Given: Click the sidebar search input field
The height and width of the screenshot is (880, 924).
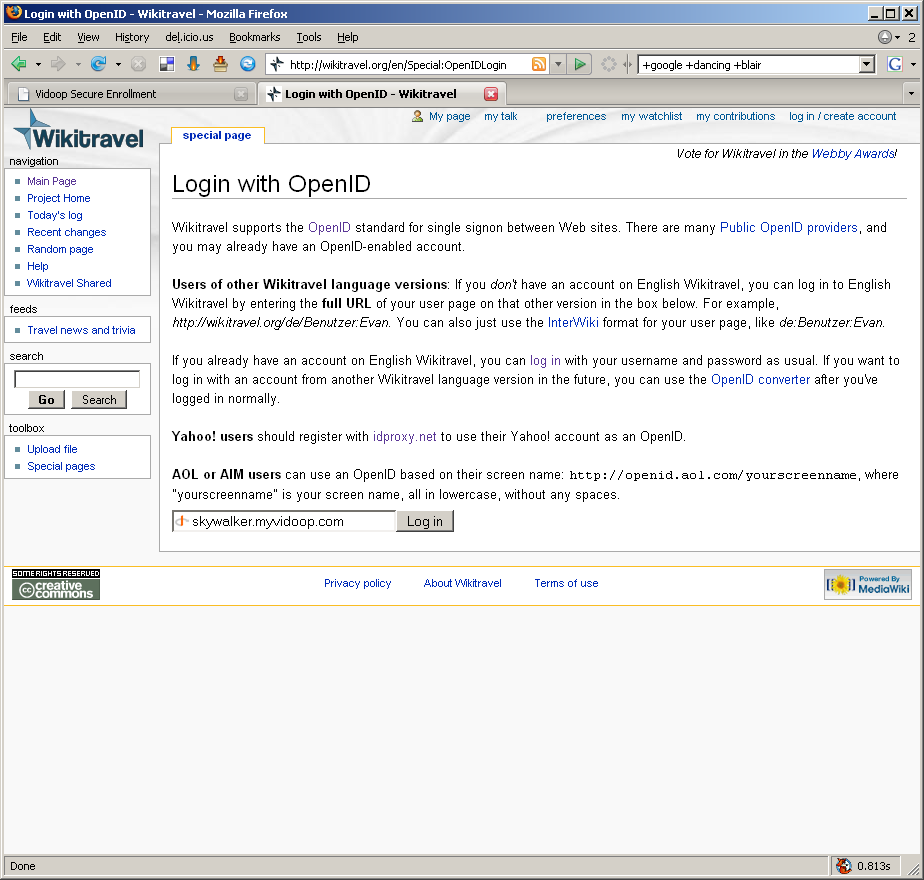Looking at the screenshot, I should 77,378.
